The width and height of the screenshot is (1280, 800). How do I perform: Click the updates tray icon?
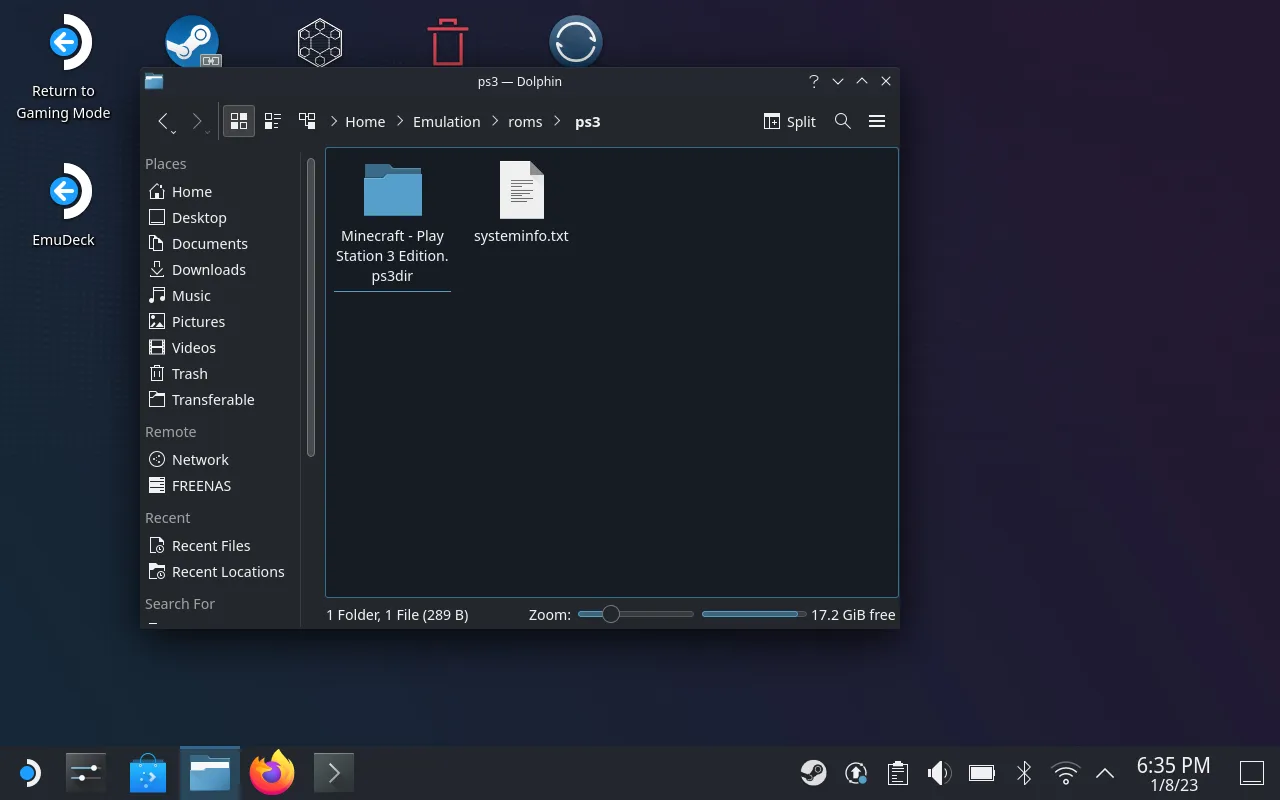click(x=856, y=773)
